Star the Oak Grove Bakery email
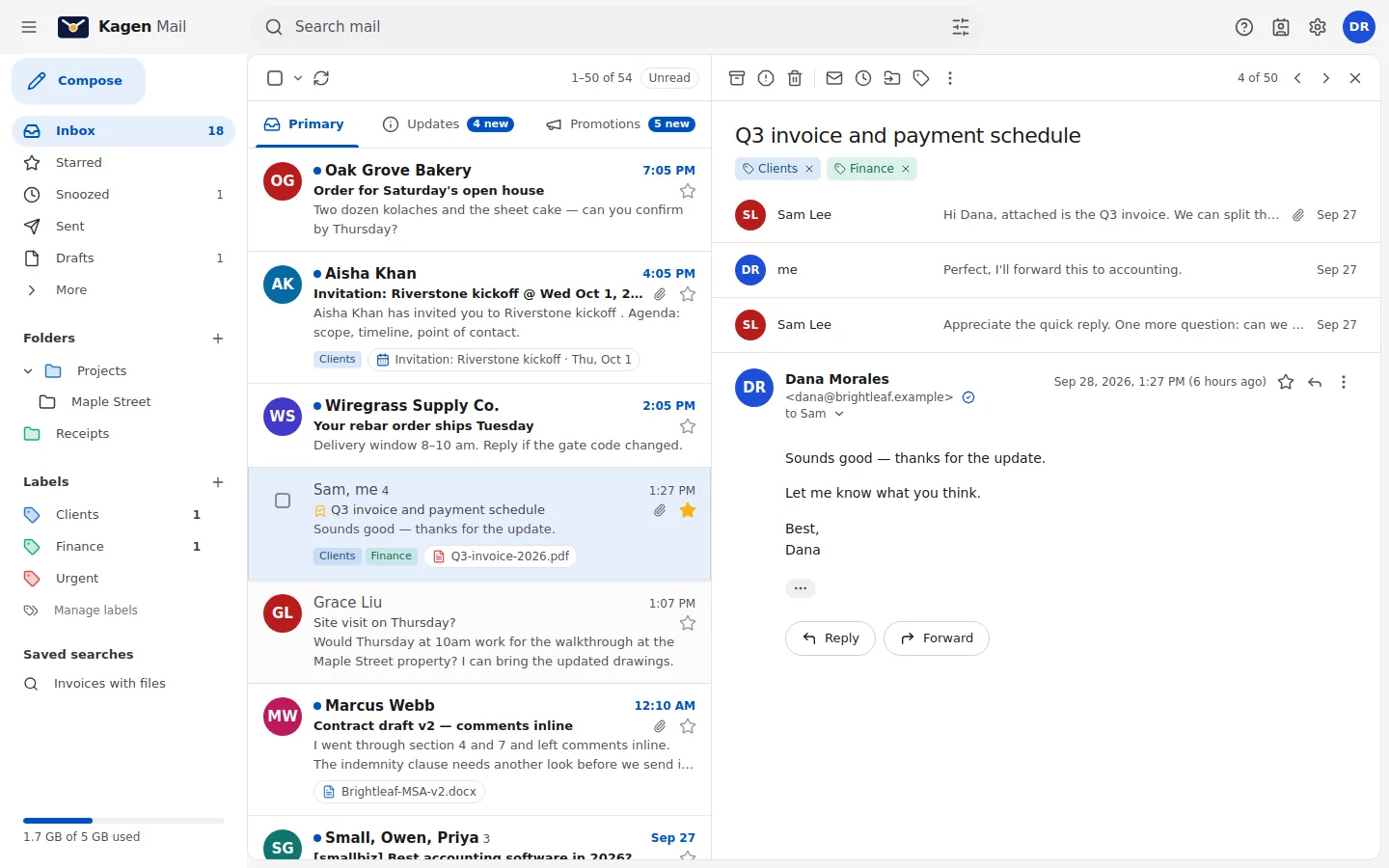This screenshot has width=1389, height=868. click(x=688, y=191)
